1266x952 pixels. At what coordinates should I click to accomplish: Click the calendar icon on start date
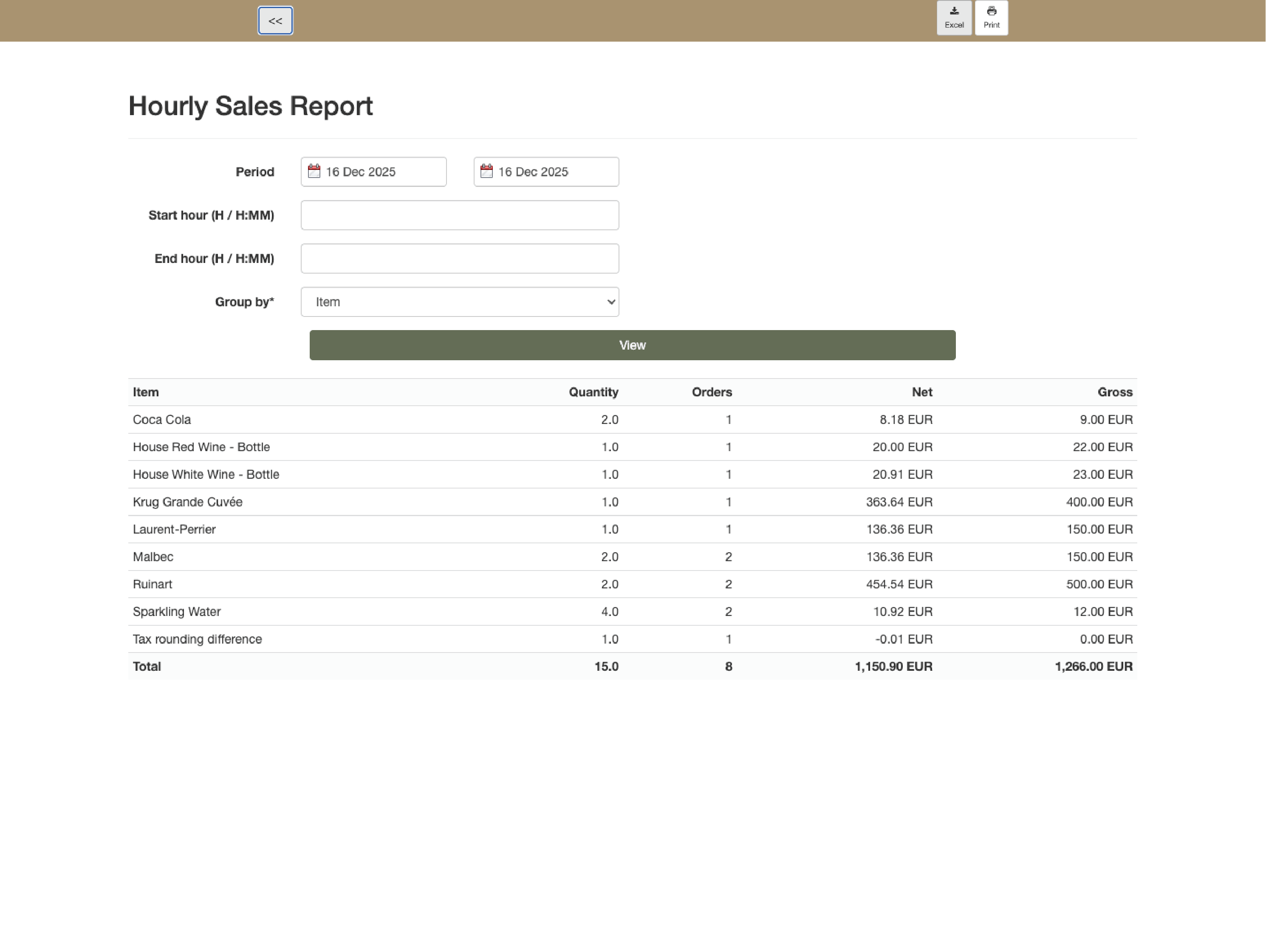pyautogui.click(x=314, y=171)
